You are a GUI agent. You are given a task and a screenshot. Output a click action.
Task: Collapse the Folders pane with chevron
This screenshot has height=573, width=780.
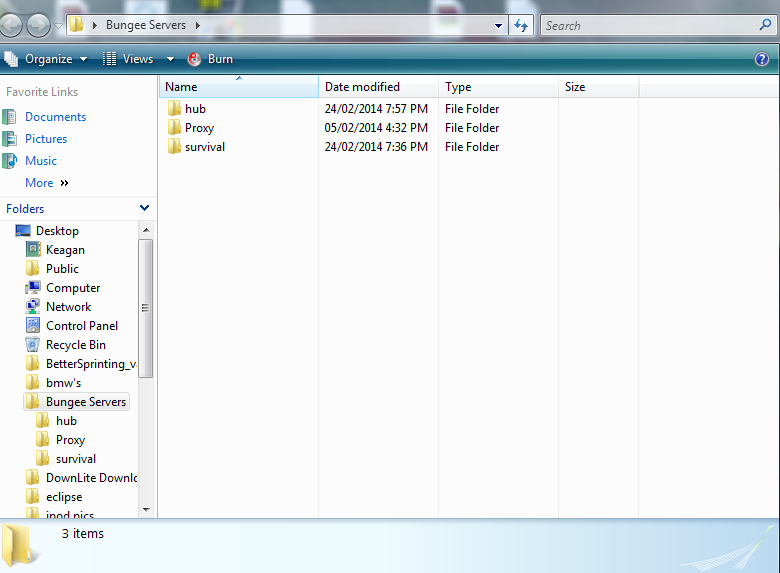tap(144, 208)
